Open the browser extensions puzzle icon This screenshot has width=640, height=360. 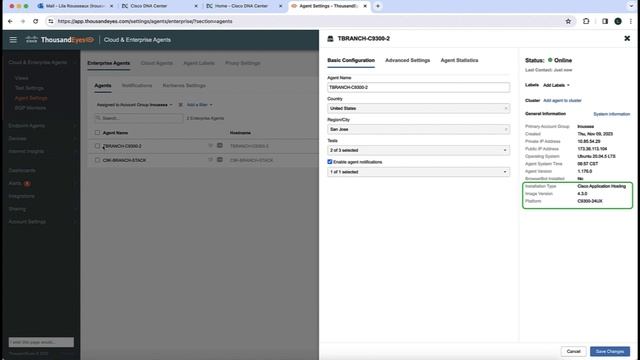tap(586, 21)
